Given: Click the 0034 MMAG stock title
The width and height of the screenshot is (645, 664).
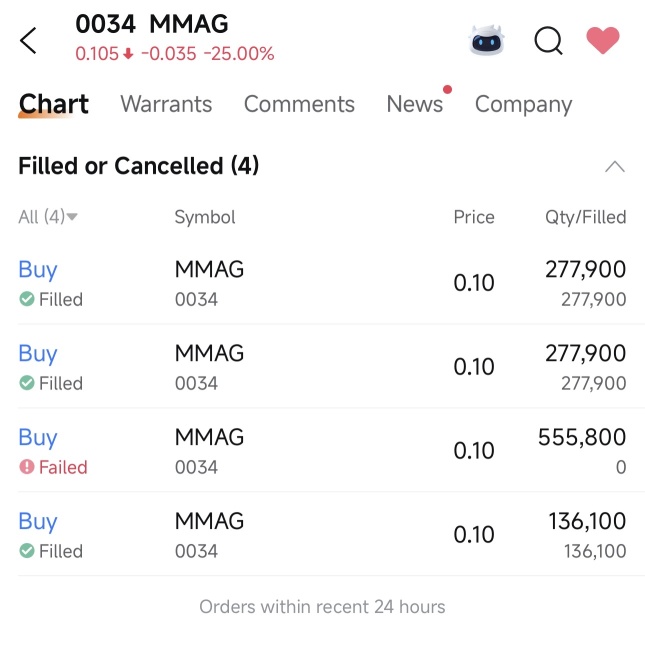Looking at the screenshot, I should pyautogui.click(x=152, y=24).
